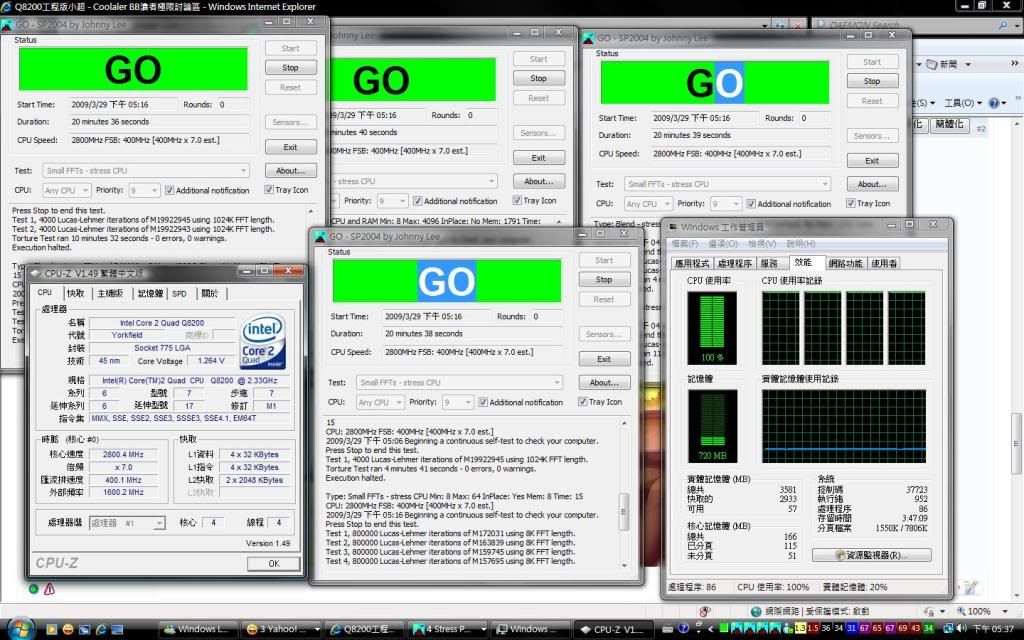1024x640 pixels.
Task: Open Priority dropdown in the 40-seconds window
Action: pyautogui.click(x=392, y=200)
